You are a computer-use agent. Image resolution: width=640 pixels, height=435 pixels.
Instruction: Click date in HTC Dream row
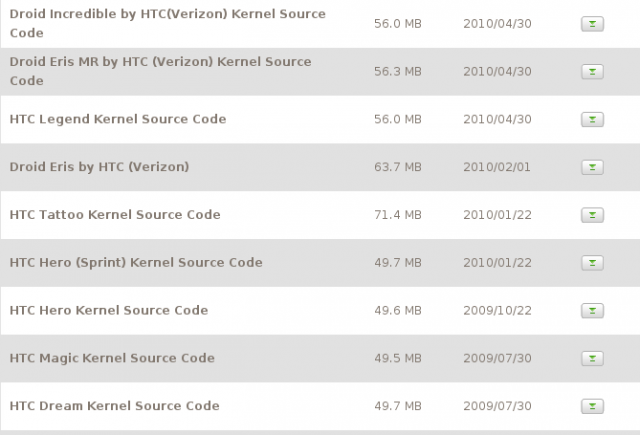497,406
